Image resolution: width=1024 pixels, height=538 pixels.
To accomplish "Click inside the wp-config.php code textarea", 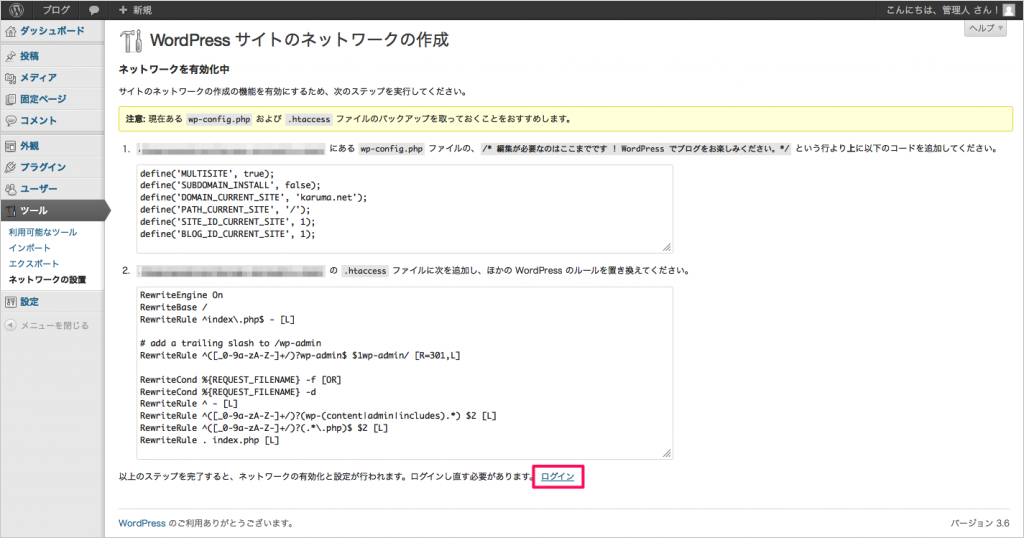I will pyautogui.click(x=404, y=209).
